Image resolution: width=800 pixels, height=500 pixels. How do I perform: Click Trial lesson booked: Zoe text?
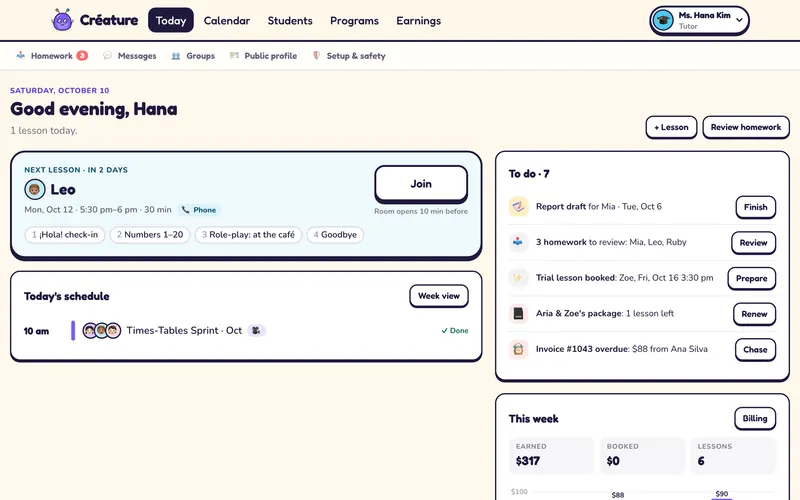click(624, 278)
